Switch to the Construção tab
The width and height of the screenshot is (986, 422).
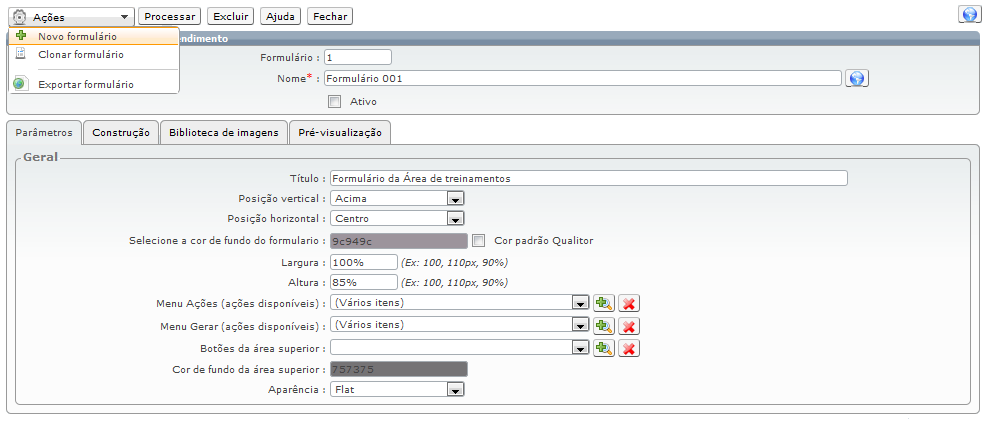tap(121, 133)
